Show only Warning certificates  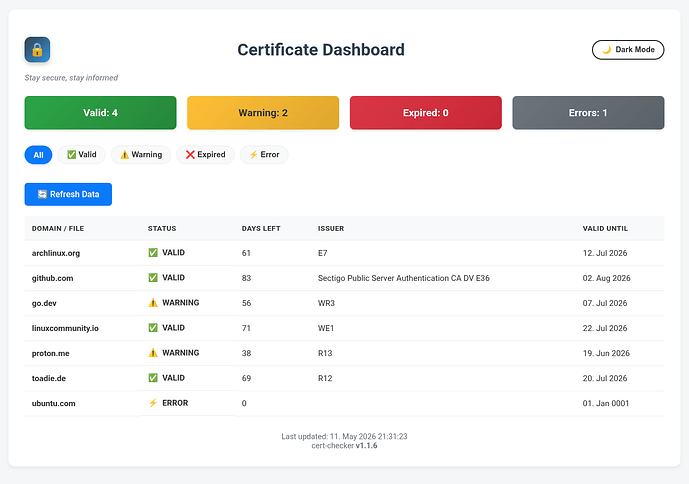[141, 155]
